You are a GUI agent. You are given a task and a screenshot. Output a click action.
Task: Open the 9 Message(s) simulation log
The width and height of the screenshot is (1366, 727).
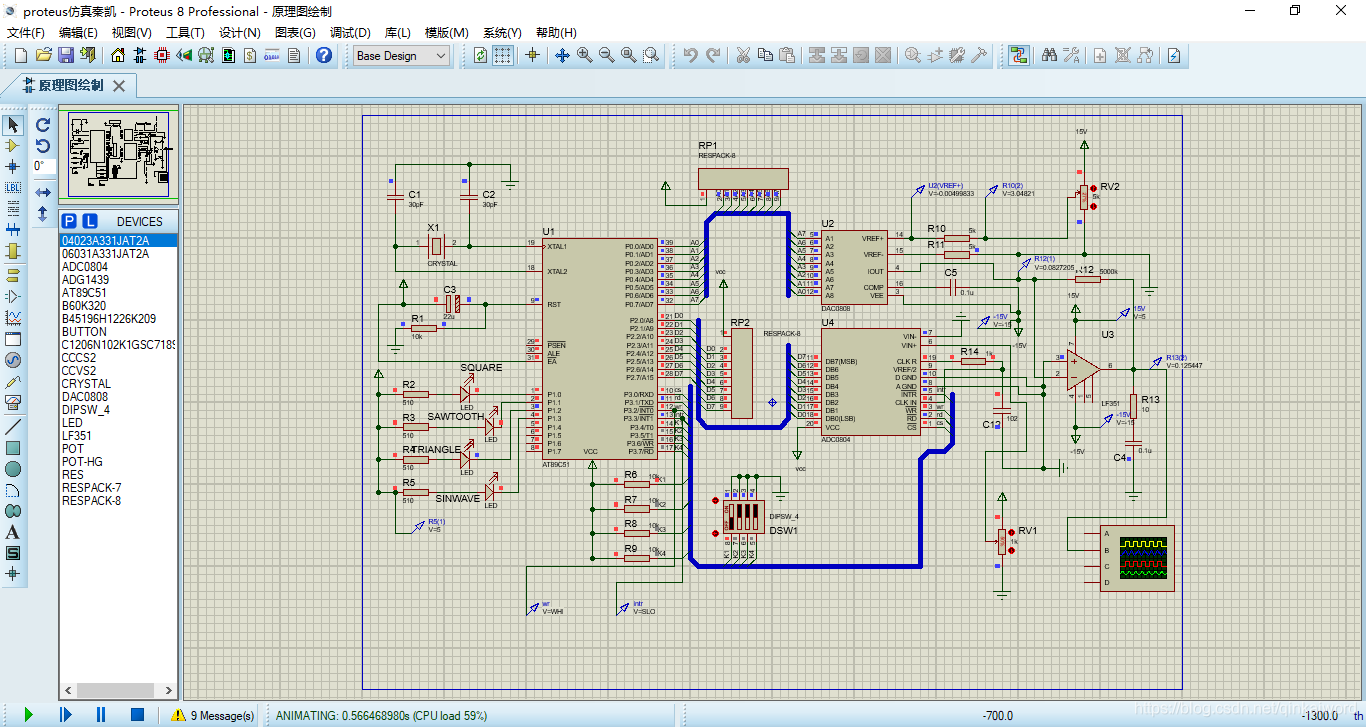click(213, 715)
